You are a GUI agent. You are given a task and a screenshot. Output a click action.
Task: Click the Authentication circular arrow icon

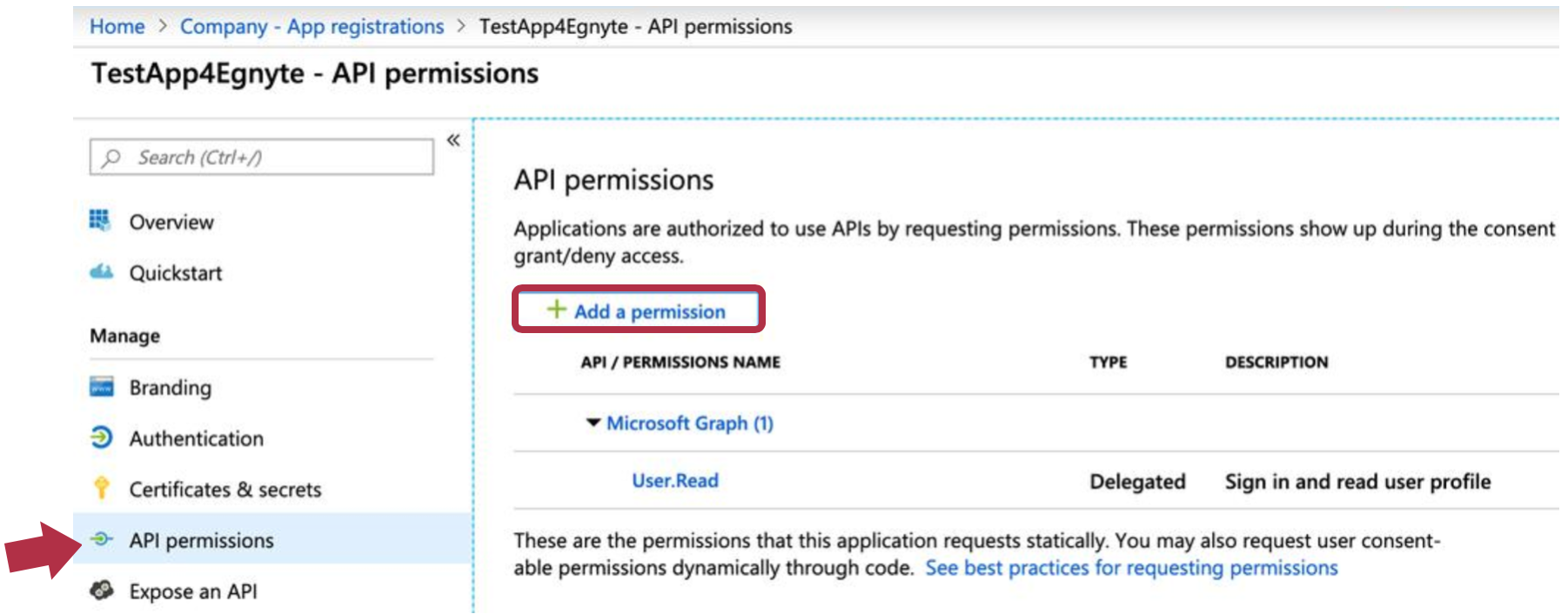pos(101,437)
